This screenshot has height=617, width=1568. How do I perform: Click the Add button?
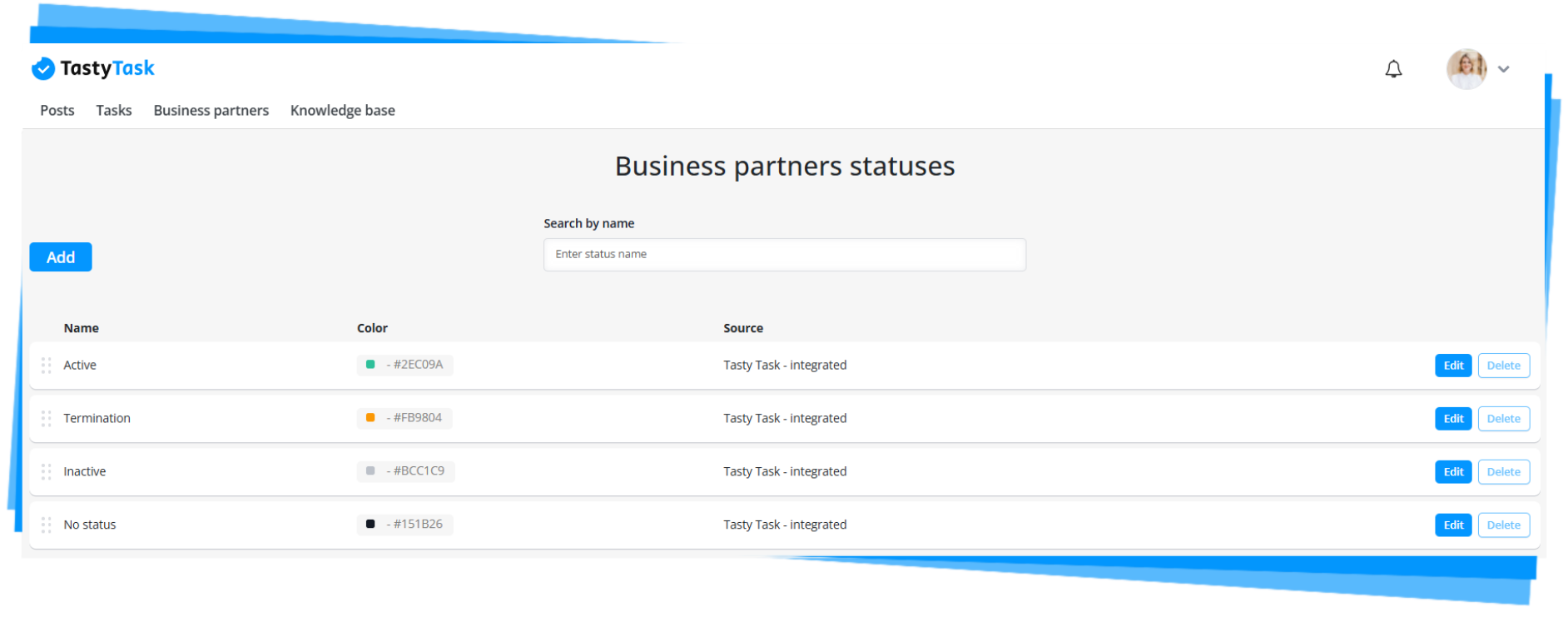pos(60,256)
